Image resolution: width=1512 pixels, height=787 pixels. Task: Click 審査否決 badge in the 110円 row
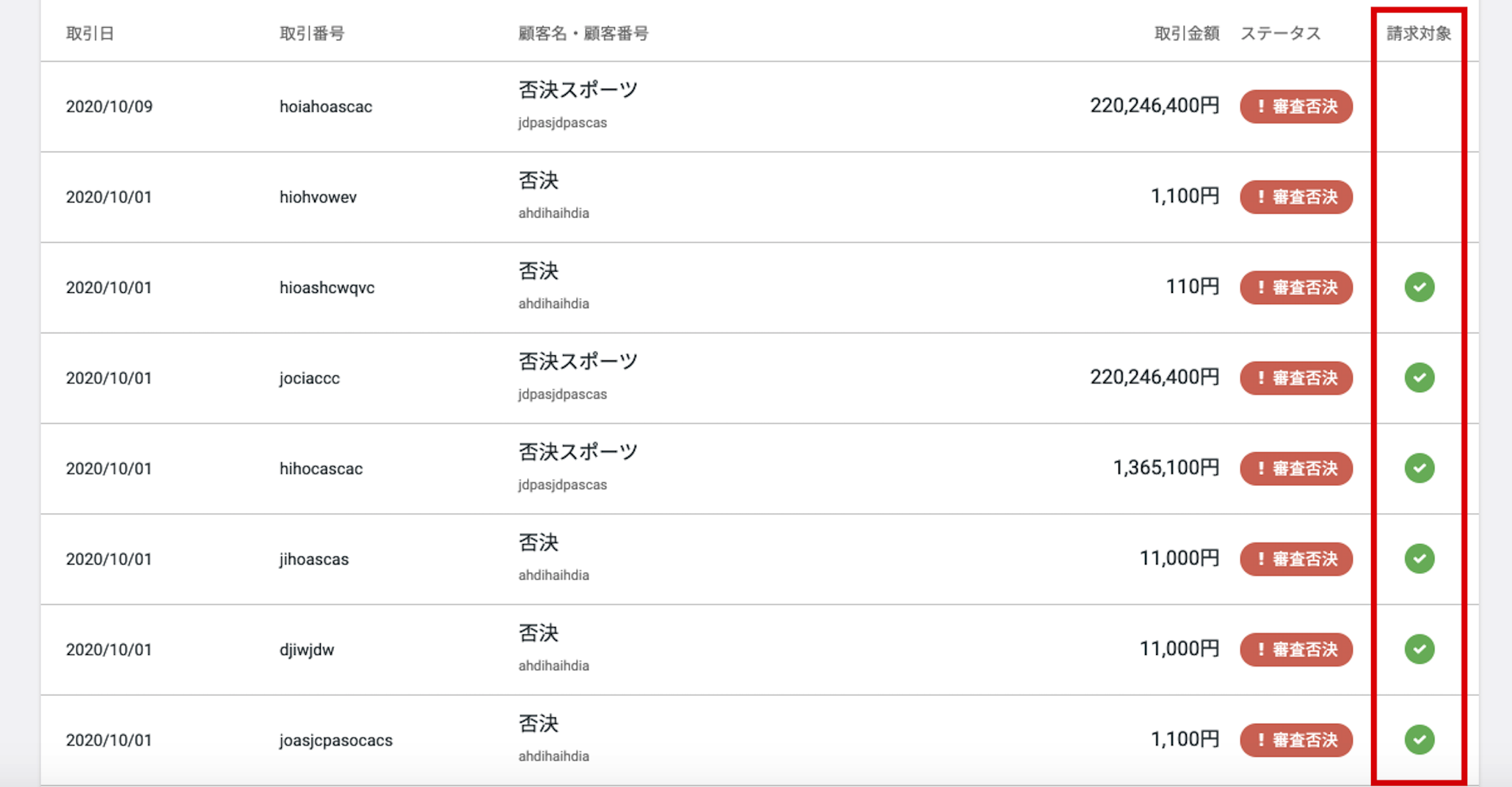click(x=1296, y=287)
